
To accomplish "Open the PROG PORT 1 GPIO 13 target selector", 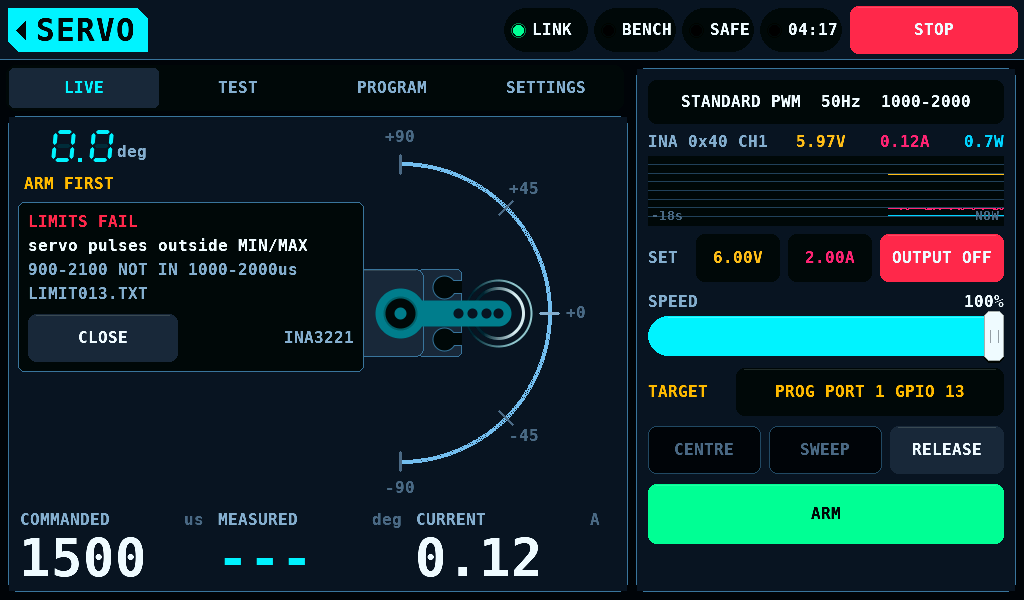I will (x=869, y=392).
